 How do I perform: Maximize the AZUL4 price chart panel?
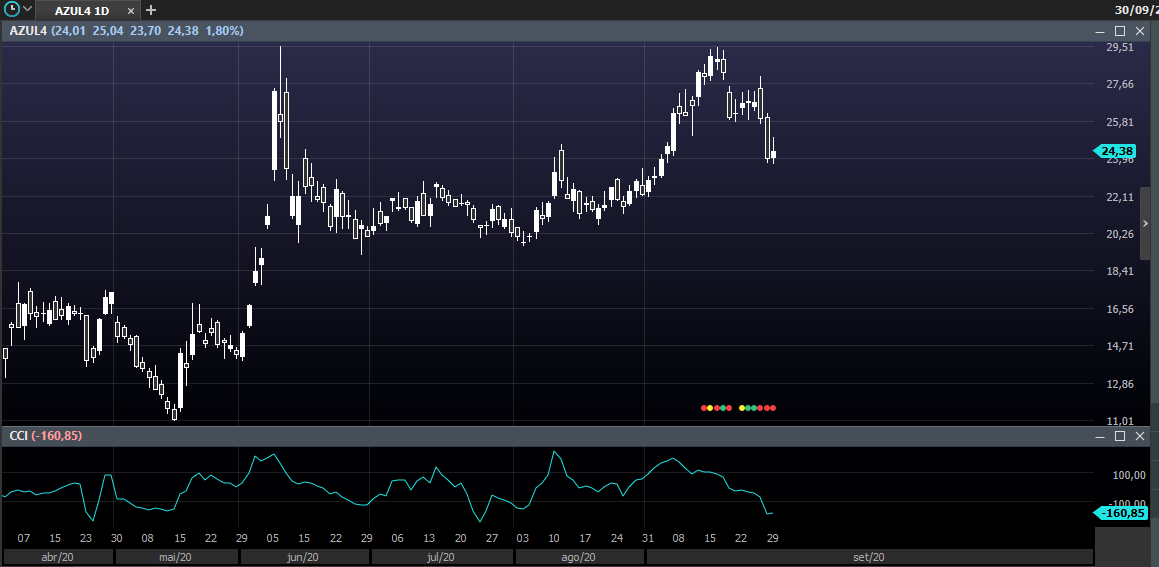(x=1120, y=31)
